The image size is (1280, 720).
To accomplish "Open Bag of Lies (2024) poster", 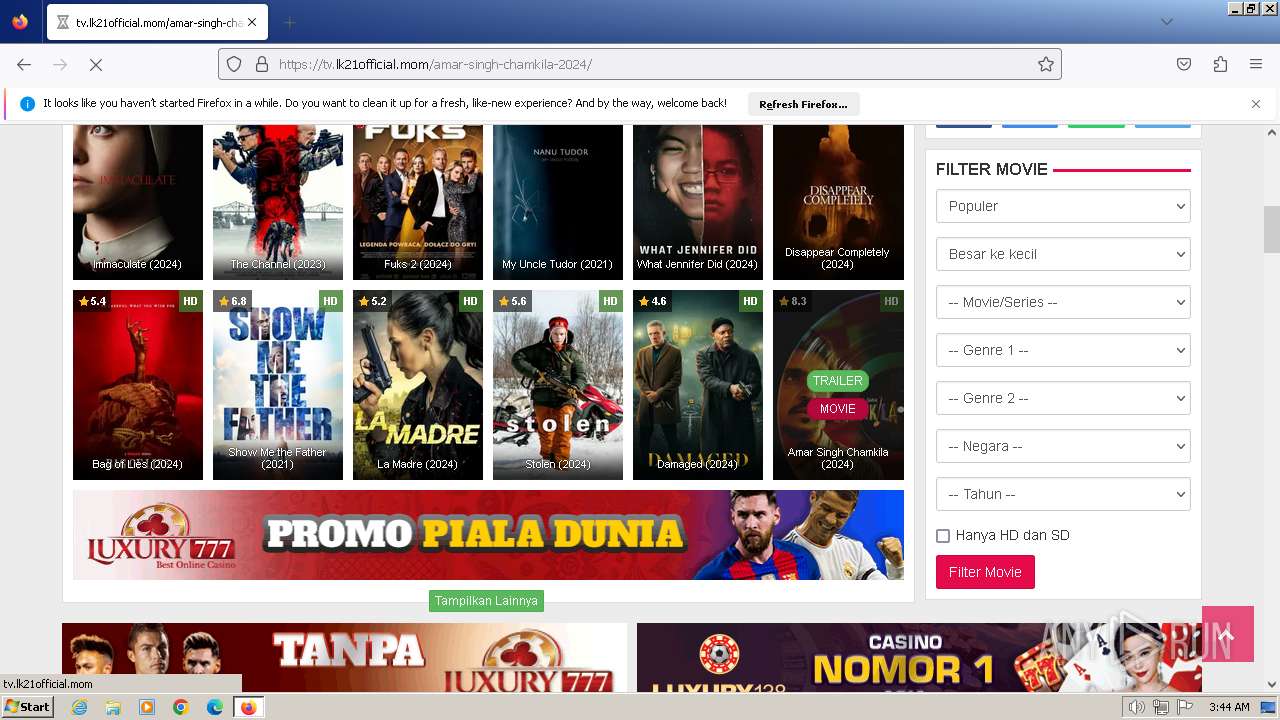I will click(x=138, y=385).
